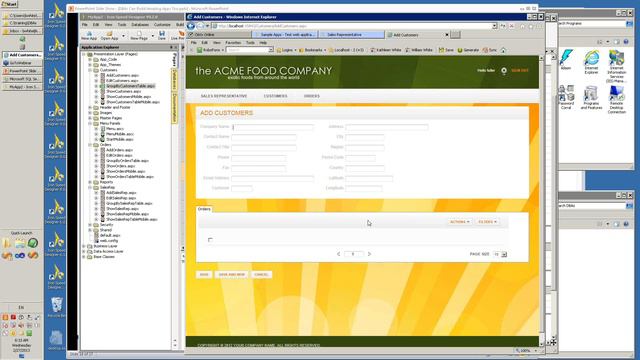Click the Save icon in Iron Speed Designer
The image size is (640, 360).
click(x=162, y=35)
